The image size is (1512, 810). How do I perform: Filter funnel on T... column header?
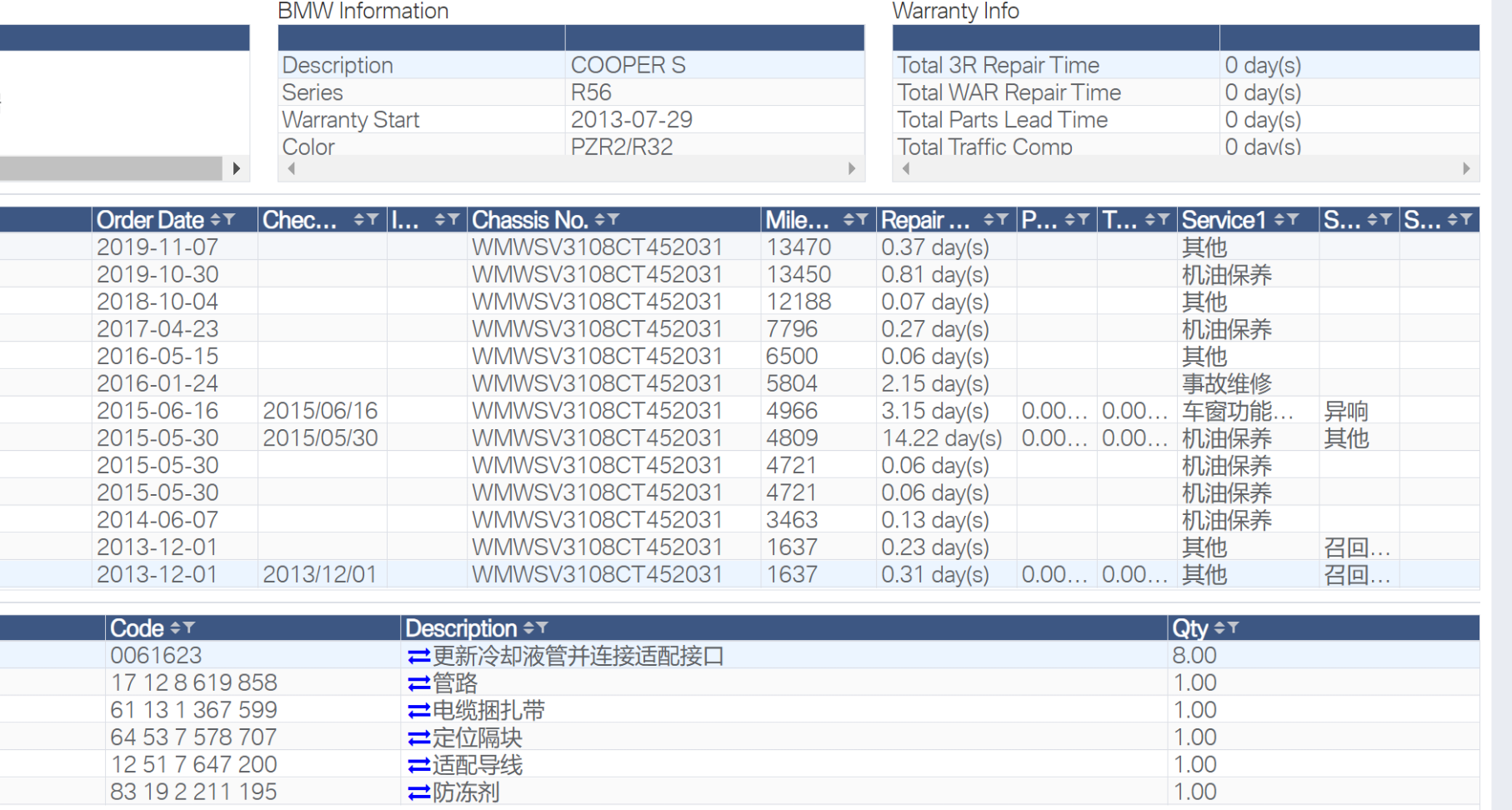pos(1164,220)
